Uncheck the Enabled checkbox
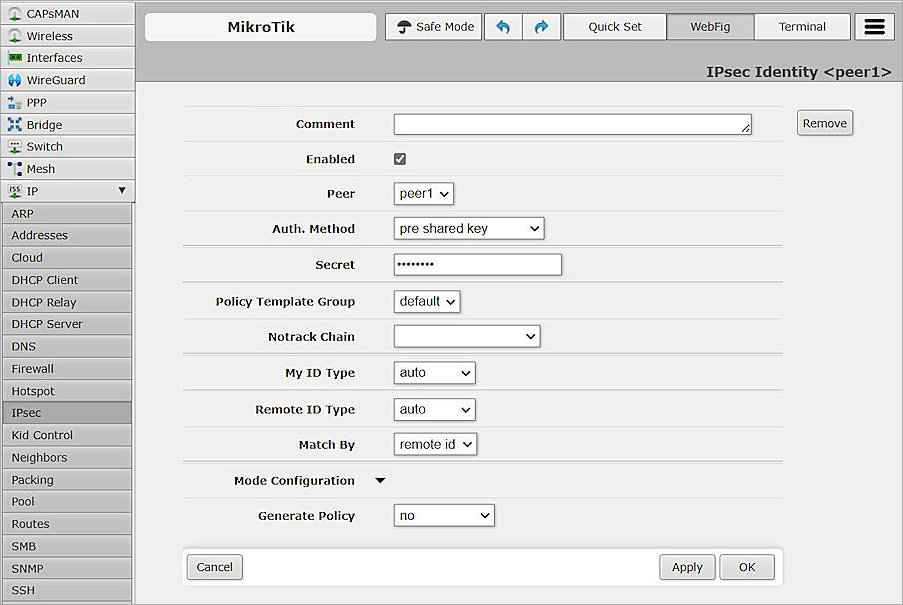The width and height of the screenshot is (903, 605). tap(400, 159)
